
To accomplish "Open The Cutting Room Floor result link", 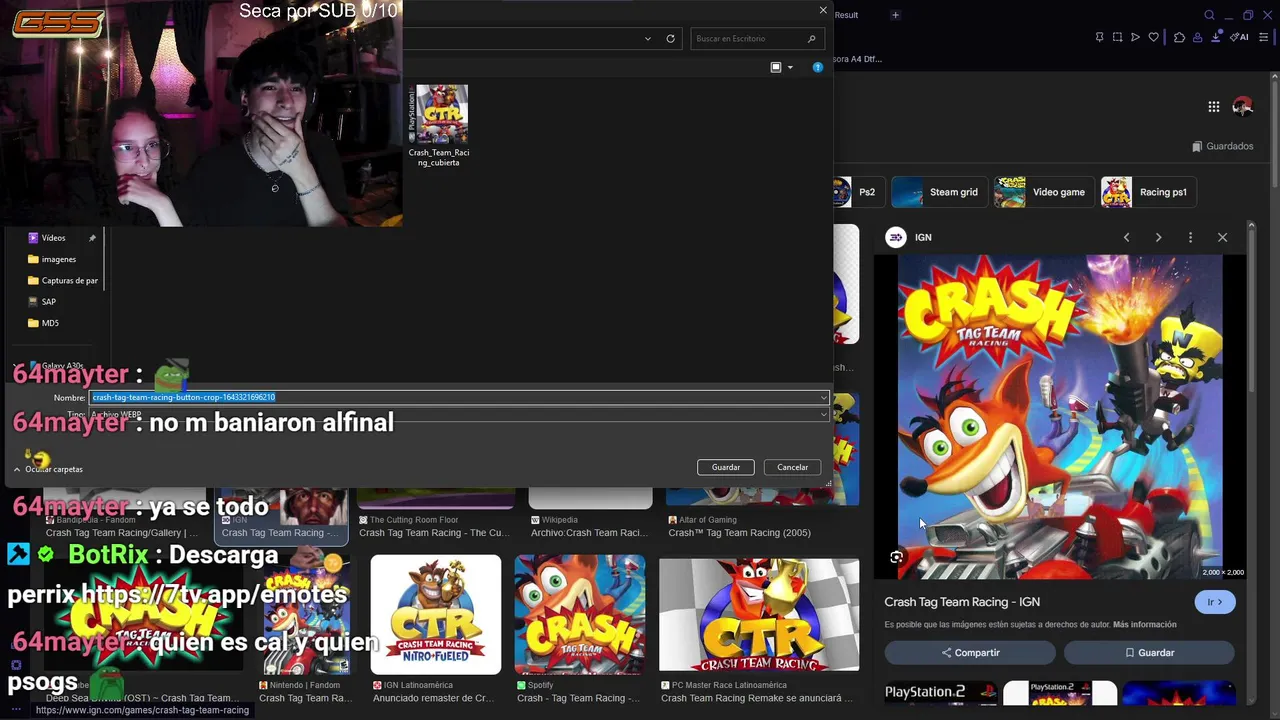I will [435, 527].
